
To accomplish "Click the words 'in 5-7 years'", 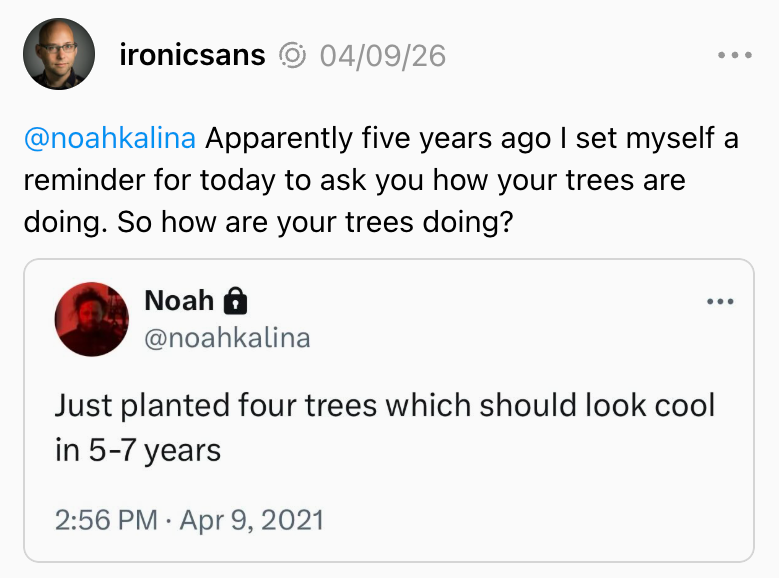I will [137, 450].
